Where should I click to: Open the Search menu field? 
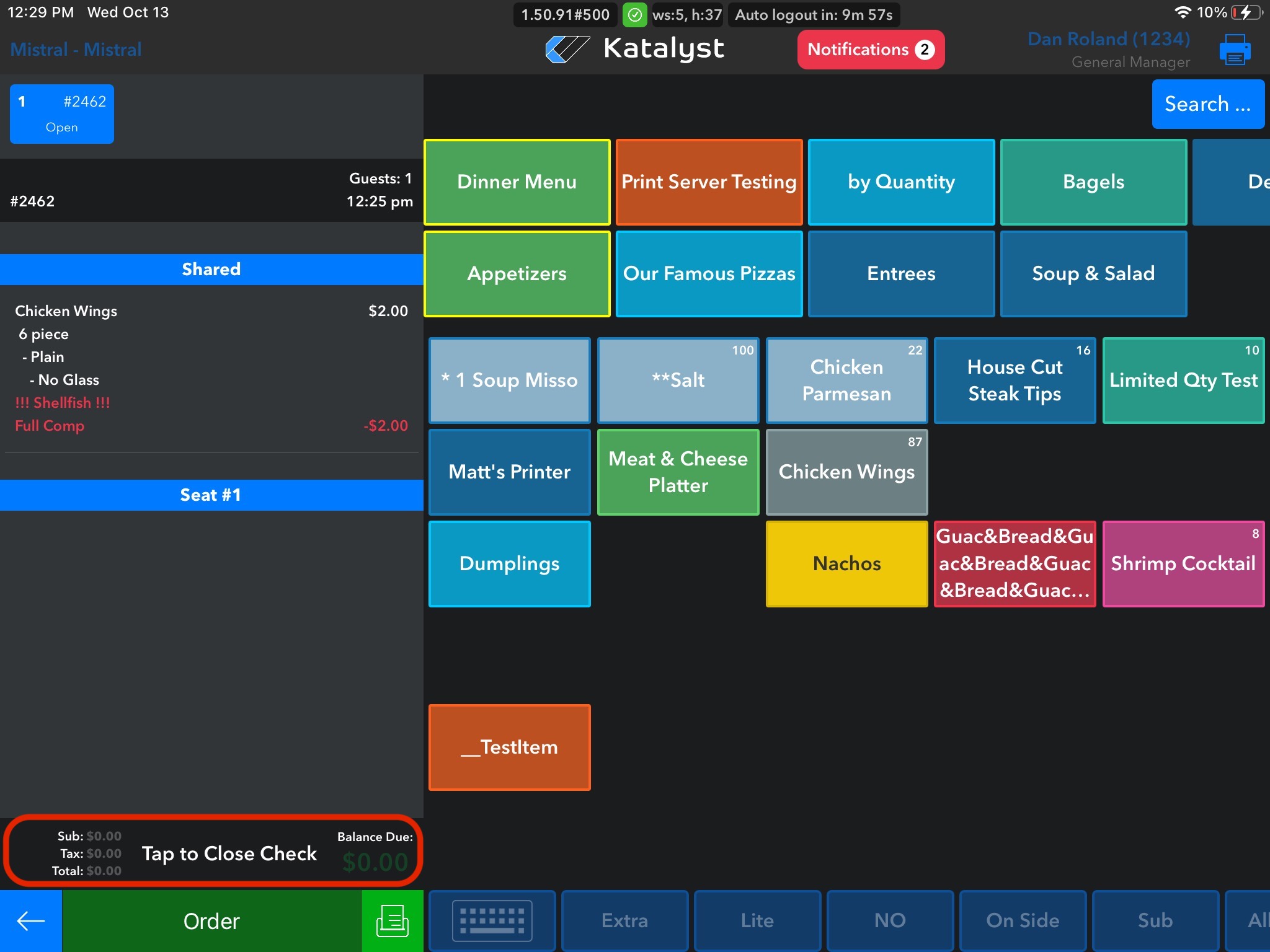point(1207,104)
